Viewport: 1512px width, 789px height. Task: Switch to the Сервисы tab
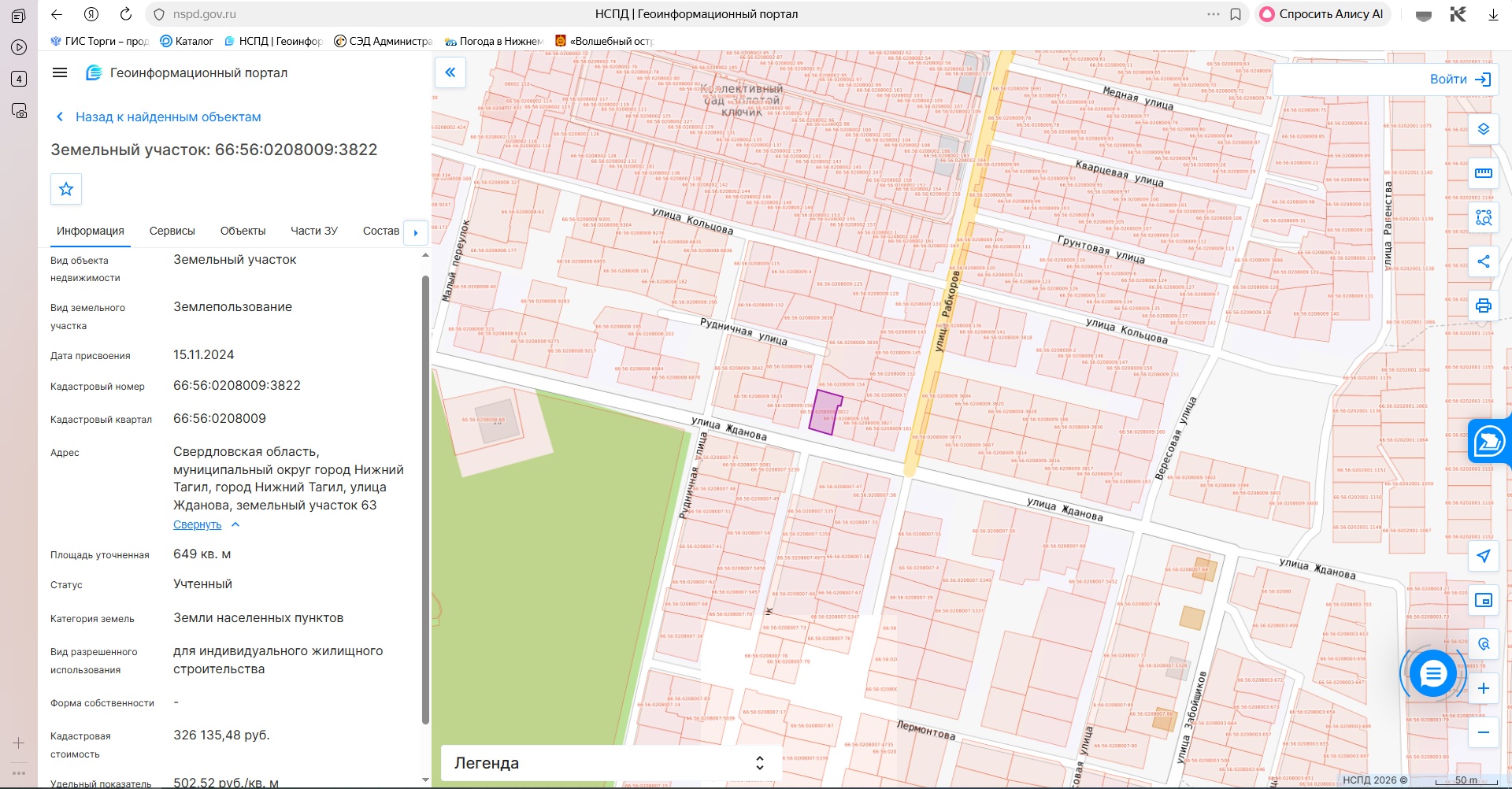point(172,231)
